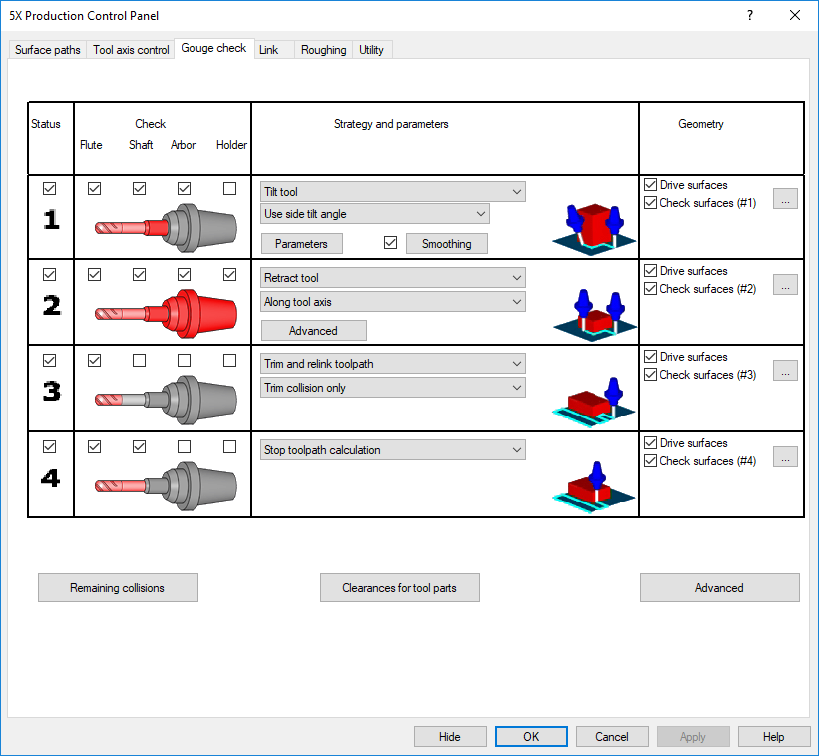Image resolution: width=819 pixels, height=756 pixels.
Task: Open Clearances for tool parts
Action: (400, 588)
